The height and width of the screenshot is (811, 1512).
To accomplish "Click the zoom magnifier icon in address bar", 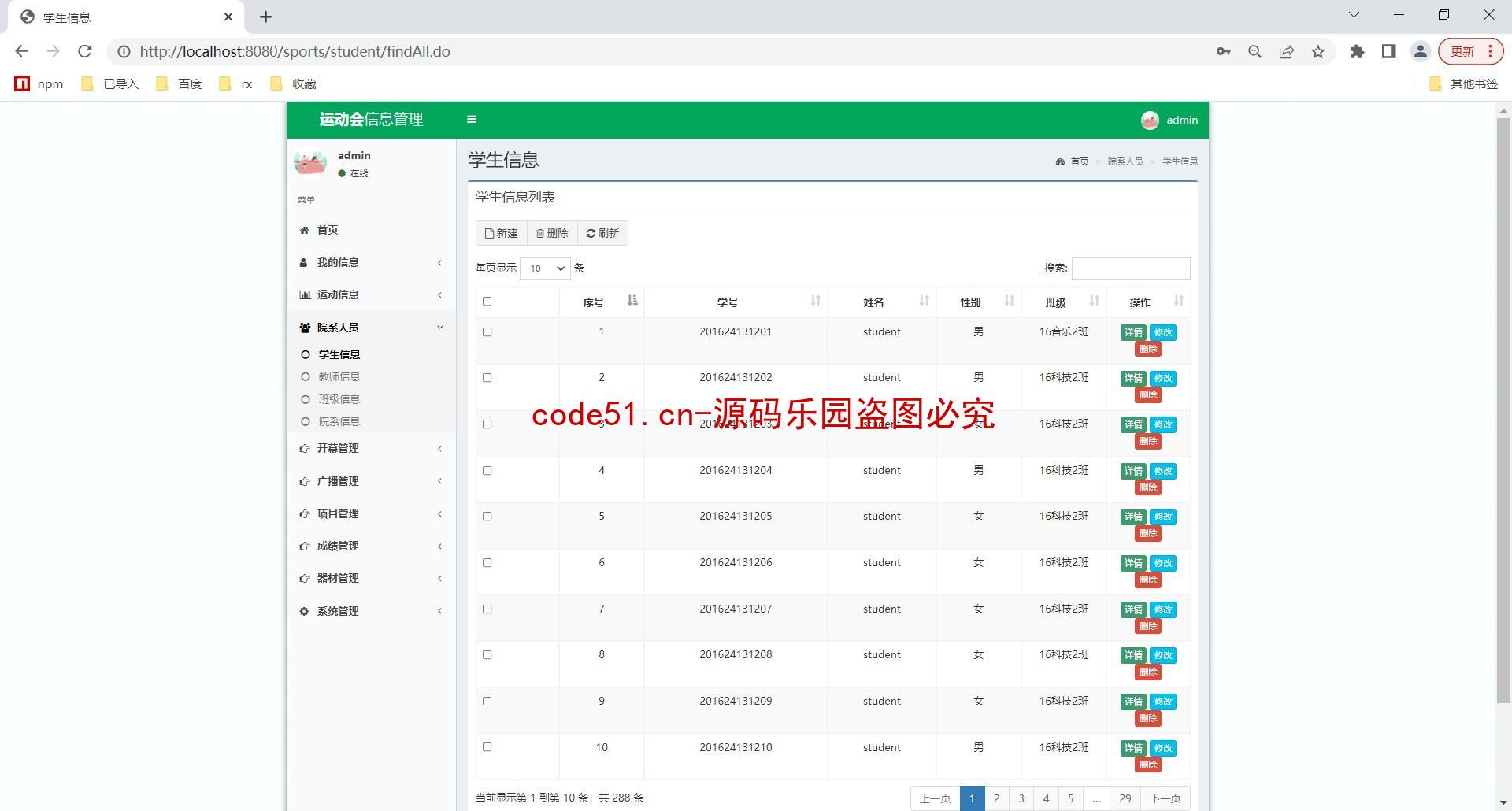I will click(x=1255, y=52).
